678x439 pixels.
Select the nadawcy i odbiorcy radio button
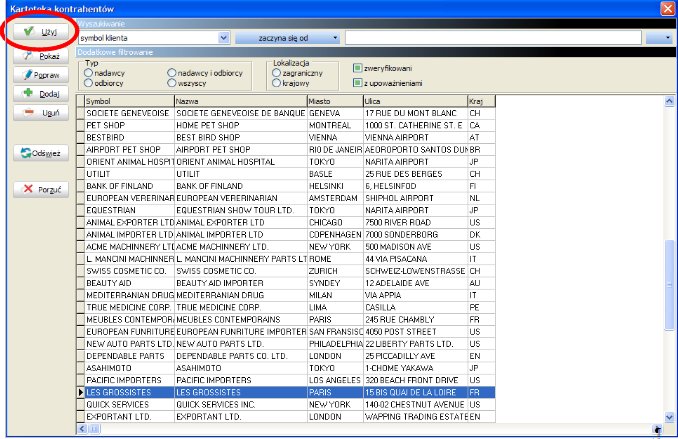[172, 73]
